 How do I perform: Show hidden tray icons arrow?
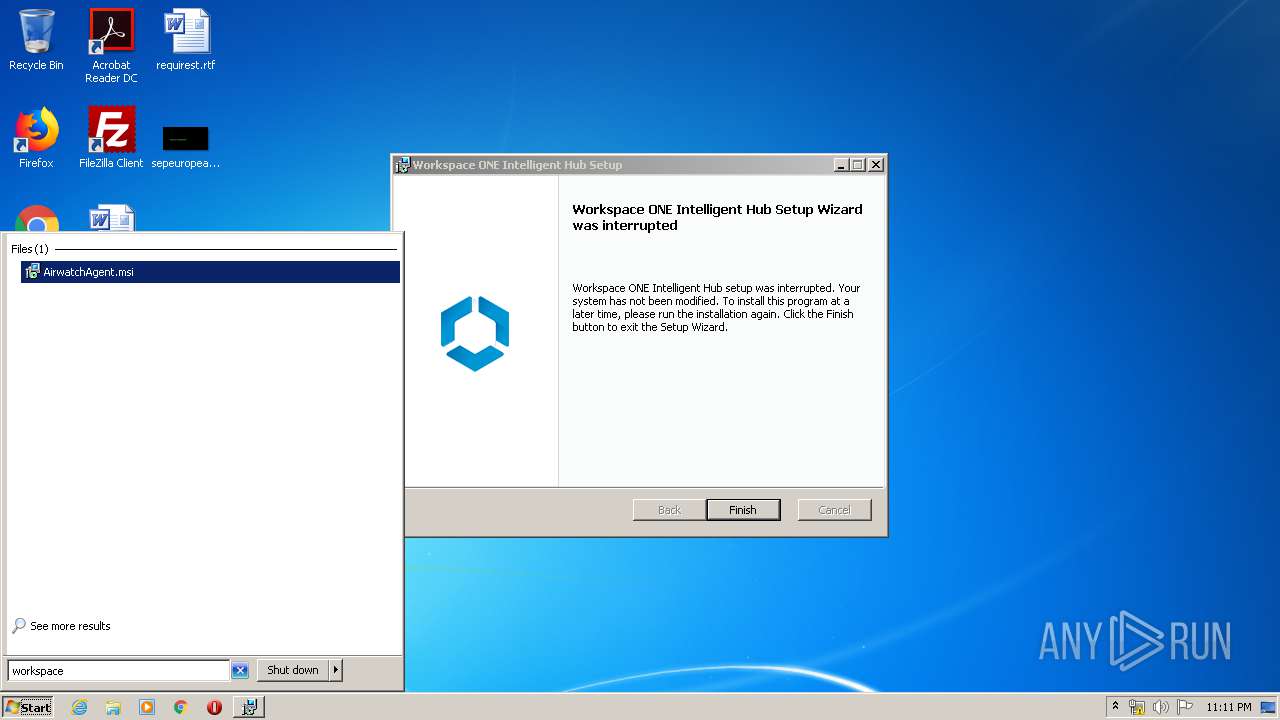tap(1115, 707)
